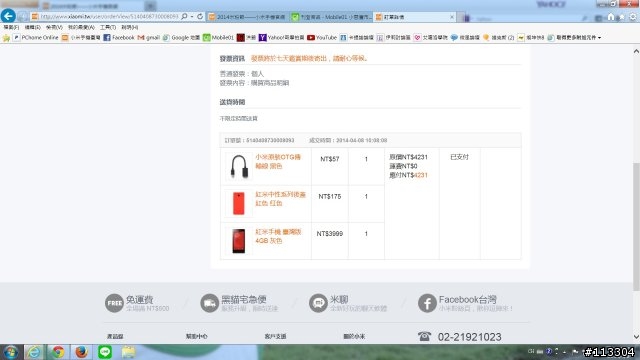The width and height of the screenshot is (640, 360).
Task: Click the Search magnifier in the address bar
Action: coord(184,16)
